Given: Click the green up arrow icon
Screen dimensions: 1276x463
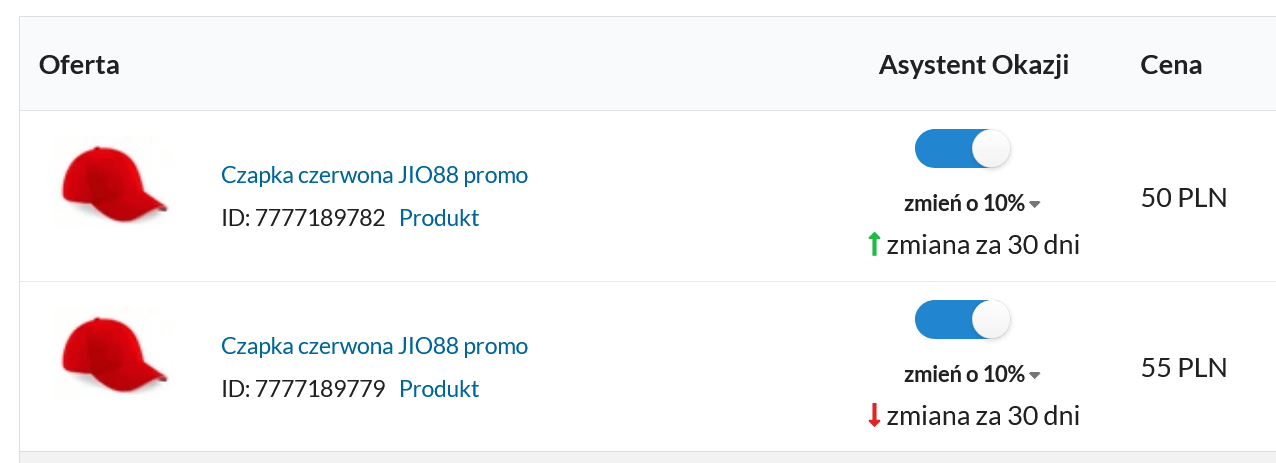Looking at the screenshot, I should click(x=874, y=244).
